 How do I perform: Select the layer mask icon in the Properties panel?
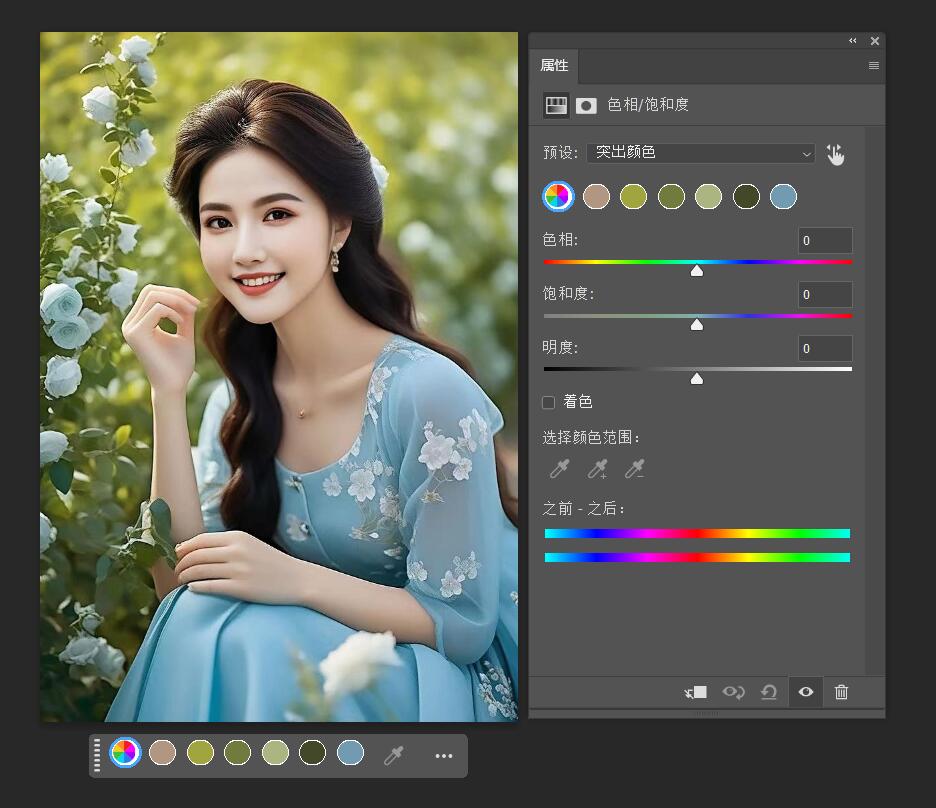(x=586, y=105)
